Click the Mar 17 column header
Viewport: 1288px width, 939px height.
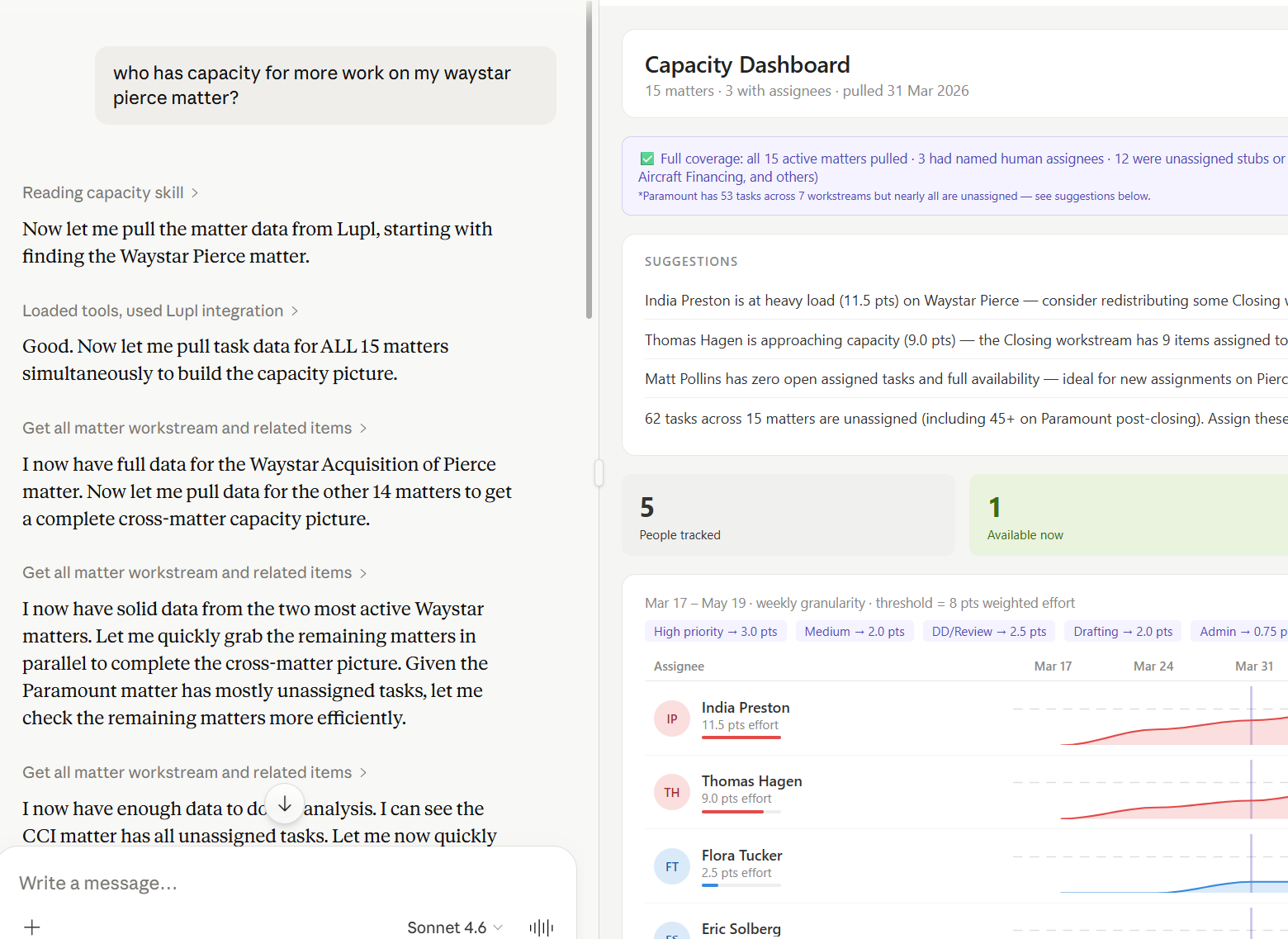pos(1053,666)
